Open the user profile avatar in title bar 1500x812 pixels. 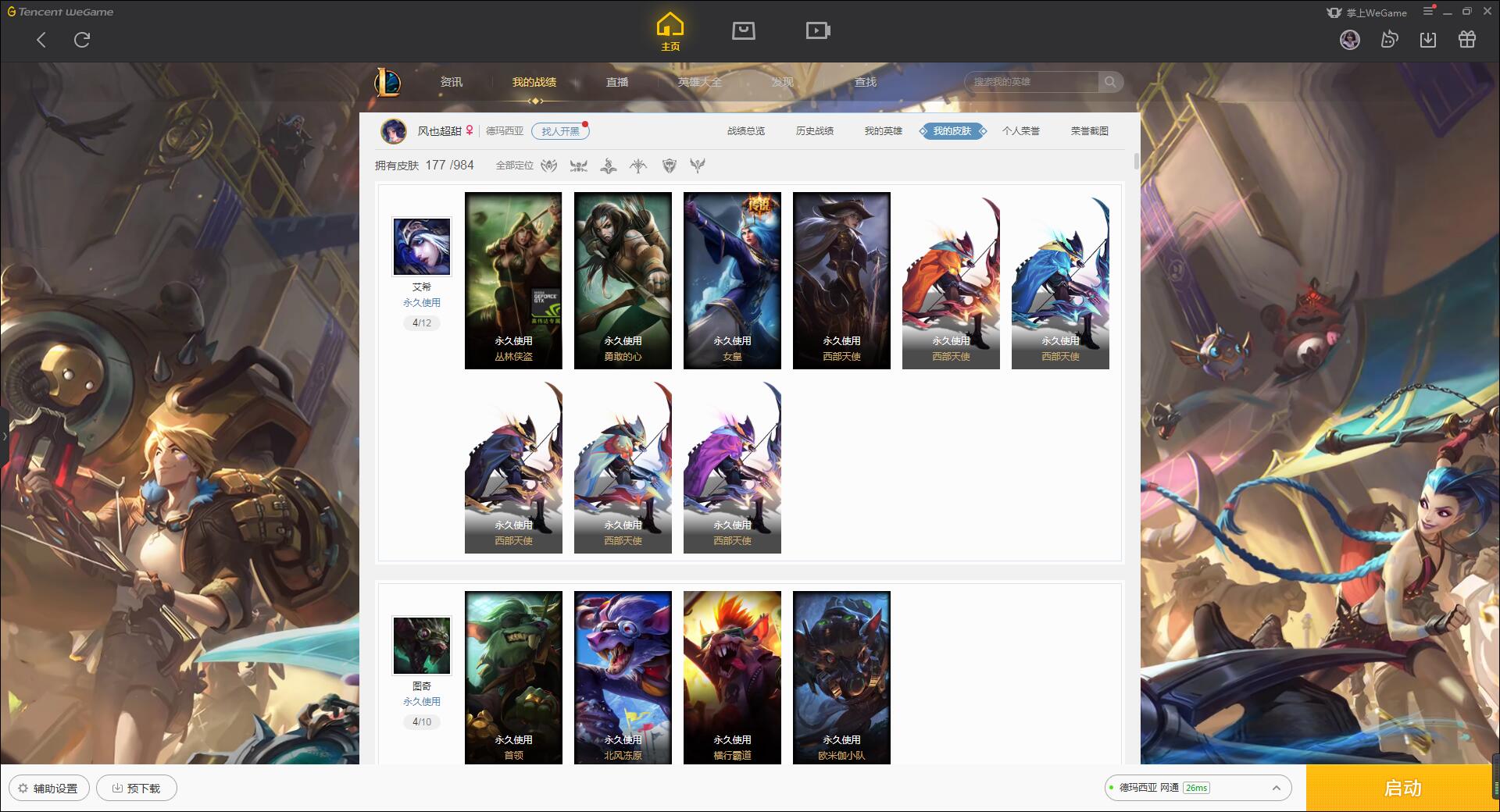1350,40
